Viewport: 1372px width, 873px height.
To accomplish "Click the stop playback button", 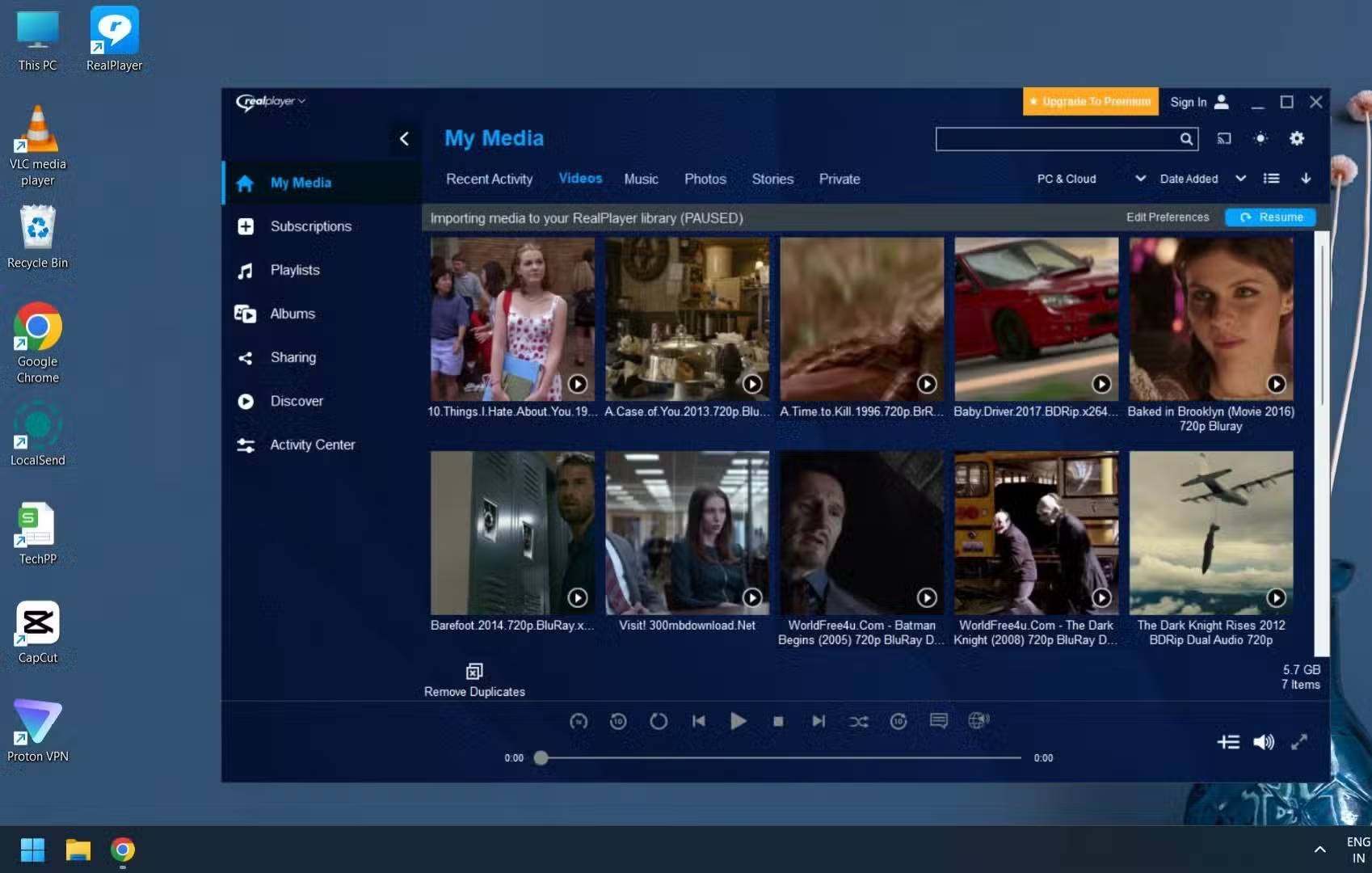I will click(778, 721).
